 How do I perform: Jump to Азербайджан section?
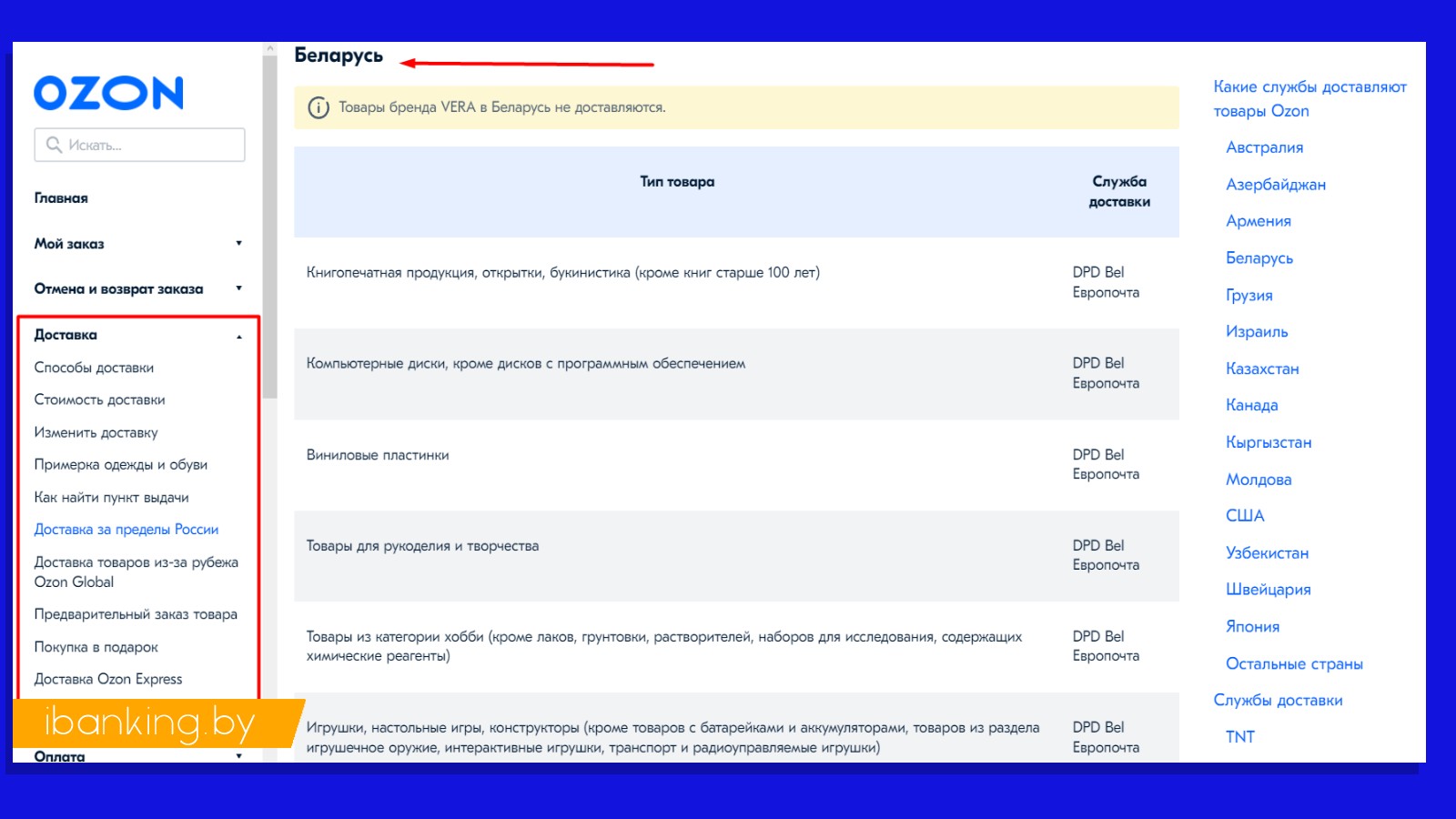[1276, 184]
